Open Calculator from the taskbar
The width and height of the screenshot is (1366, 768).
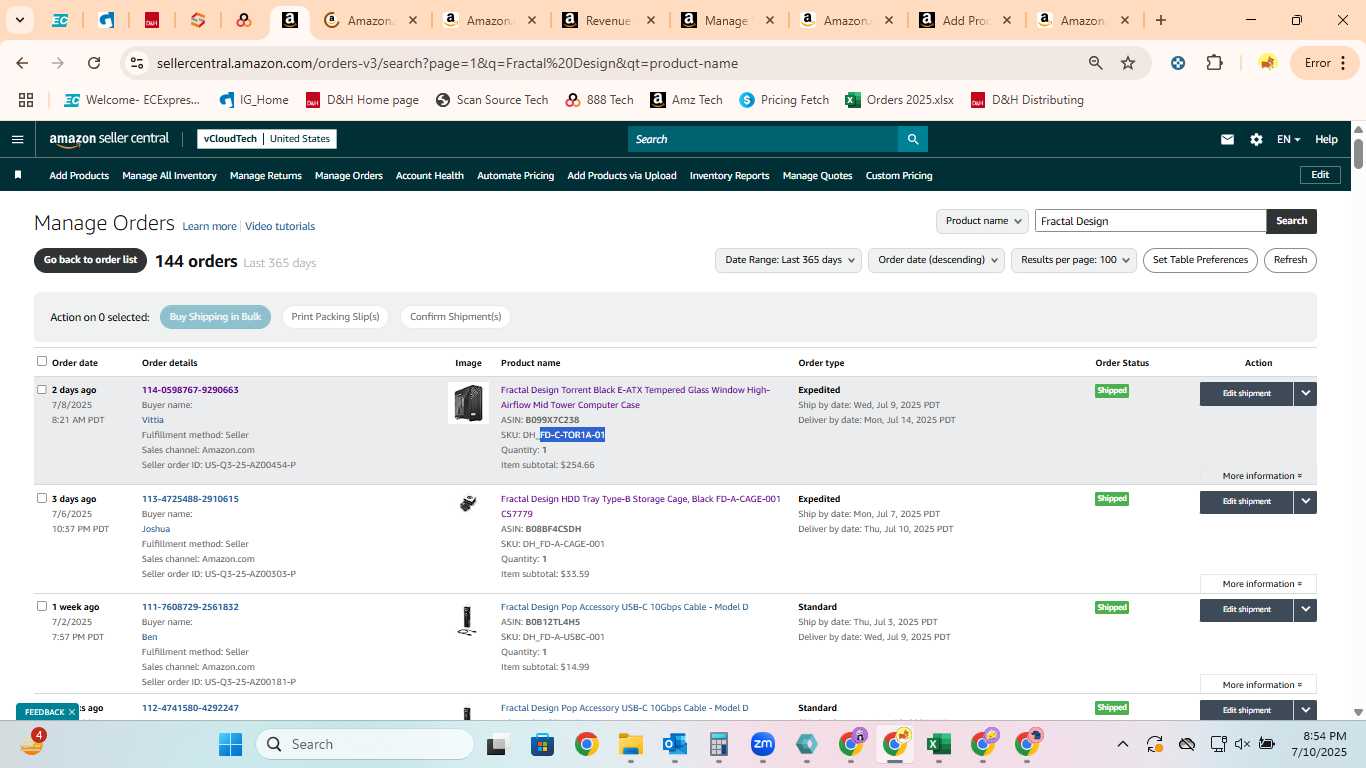pos(718,744)
